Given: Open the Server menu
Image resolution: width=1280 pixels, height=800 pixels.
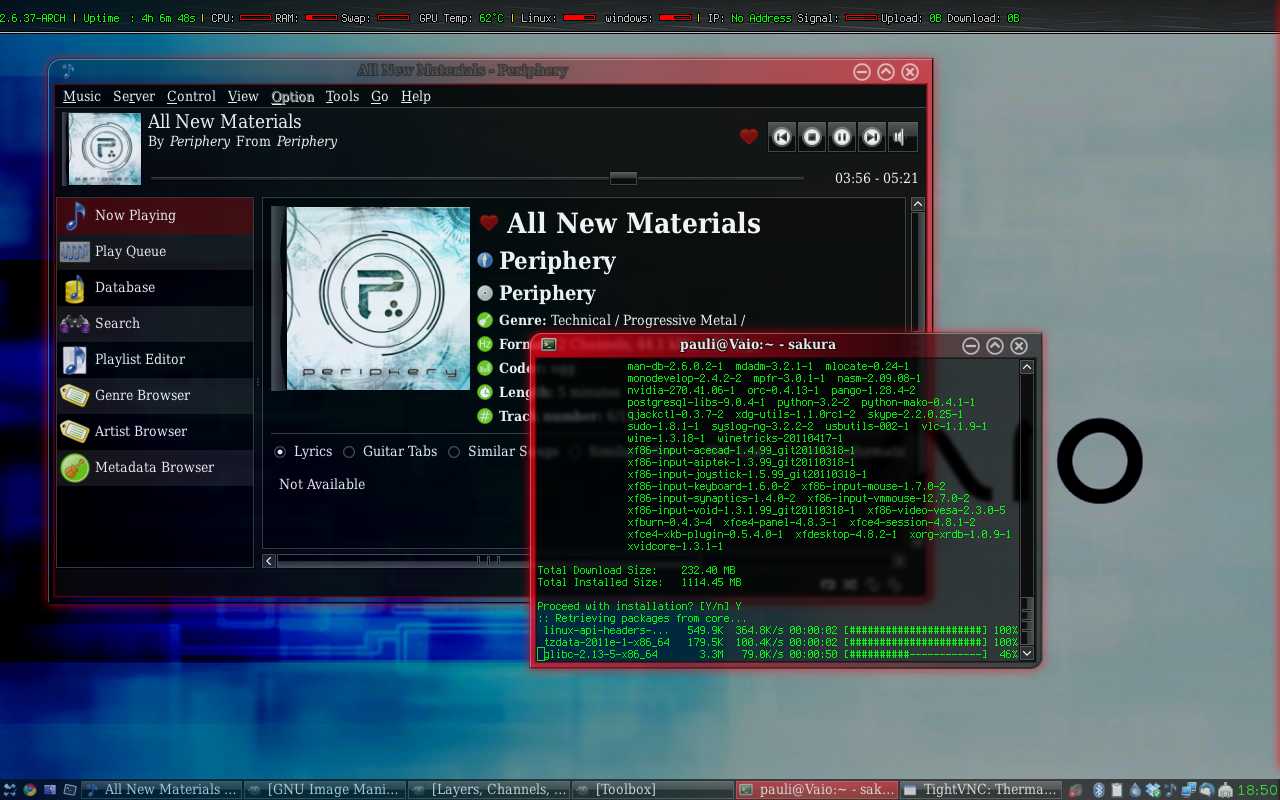Looking at the screenshot, I should click(134, 96).
